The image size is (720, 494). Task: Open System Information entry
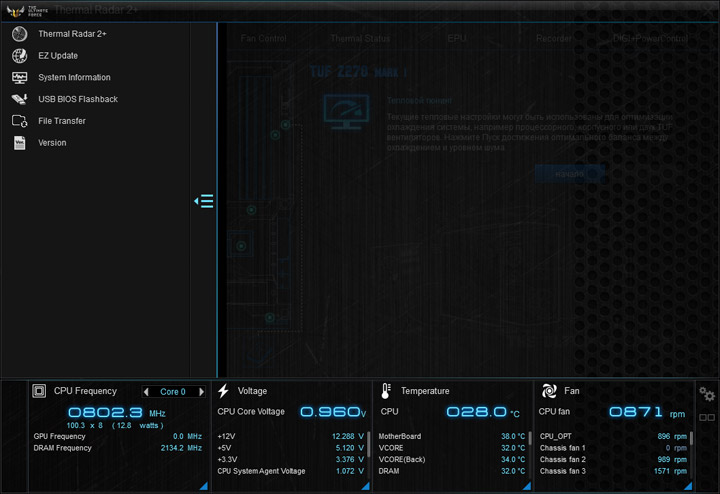[x=74, y=78]
